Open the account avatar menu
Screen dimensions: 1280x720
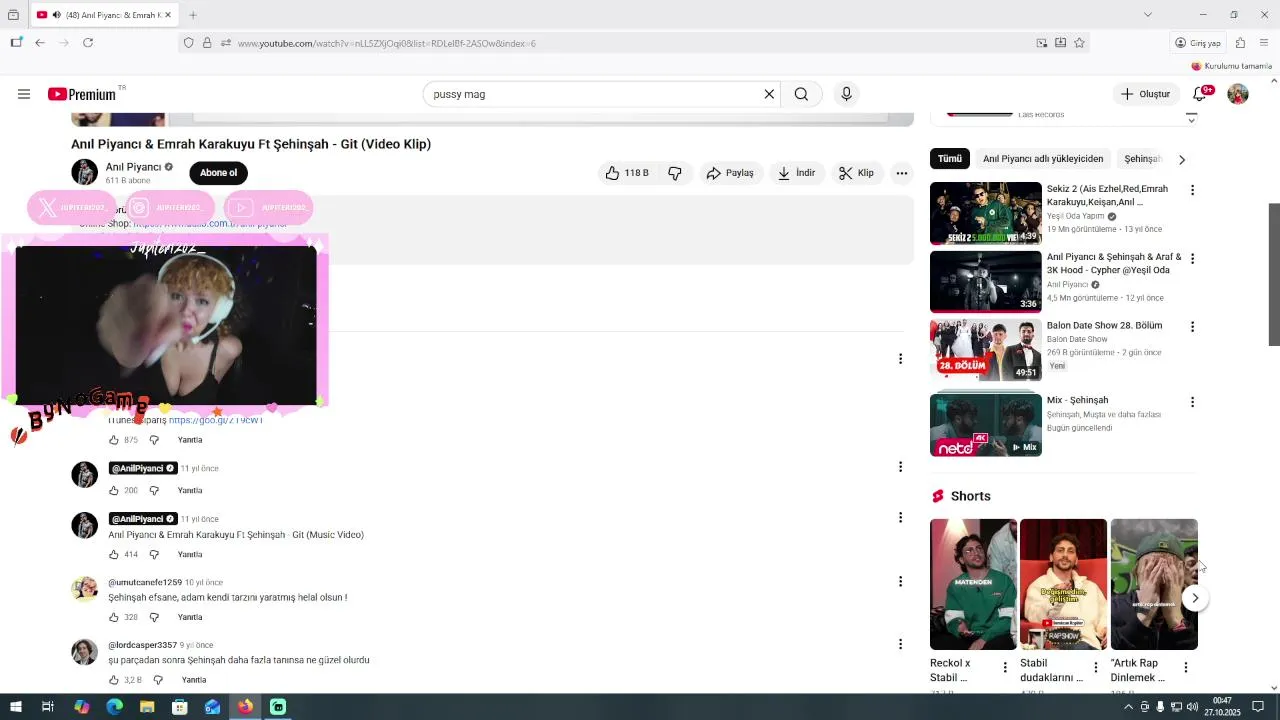point(1238,94)
